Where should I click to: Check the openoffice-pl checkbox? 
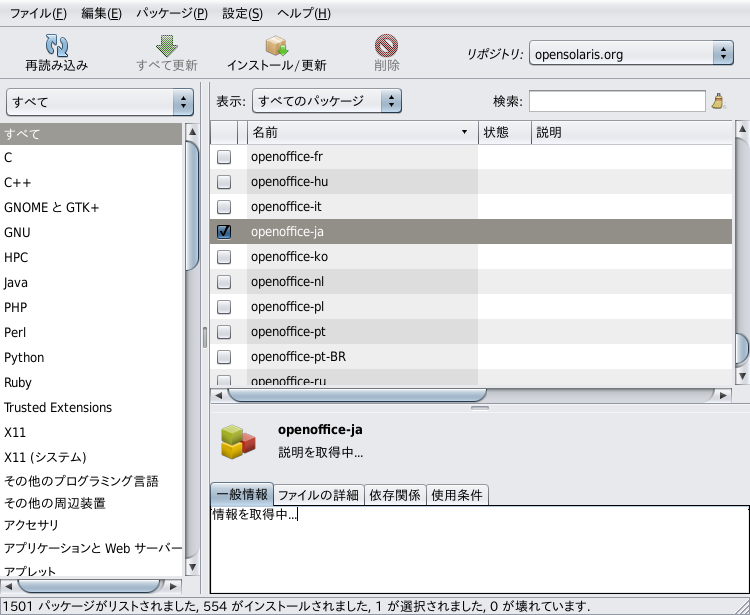224,307
